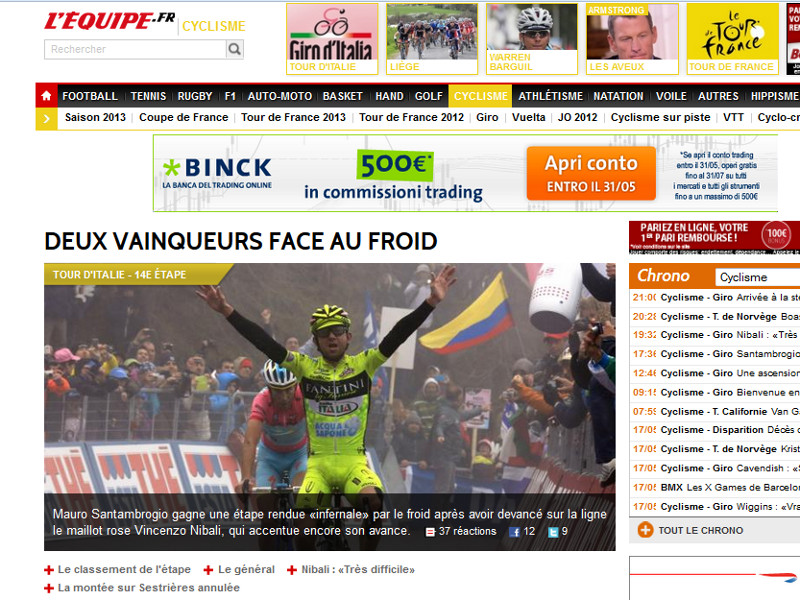800x600 pixels.
Task: Select Tour de France 2013 in the submenu
Action: coord(293,117)
